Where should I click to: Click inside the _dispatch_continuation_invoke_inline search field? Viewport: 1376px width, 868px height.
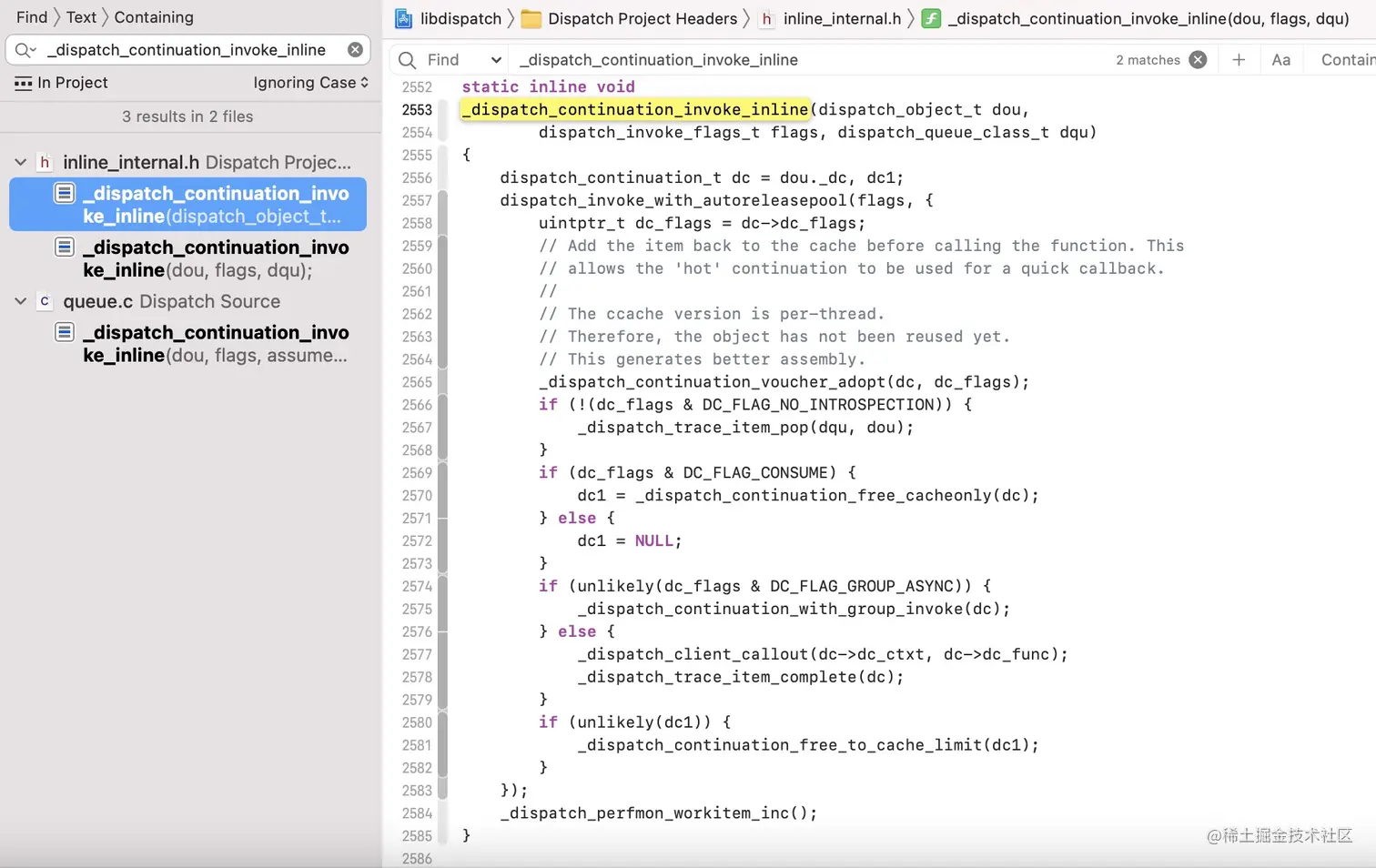tap(182, 50)
